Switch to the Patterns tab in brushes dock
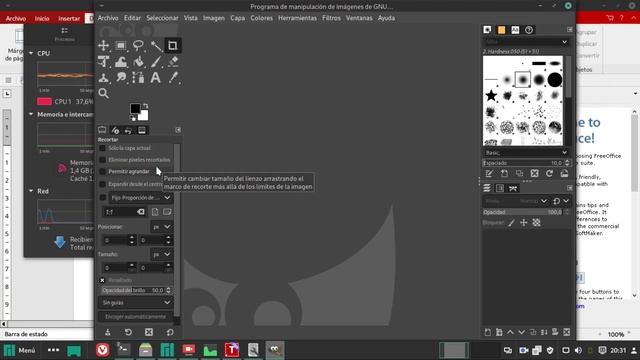Screen dimensions: 640x360 point(501,30)
